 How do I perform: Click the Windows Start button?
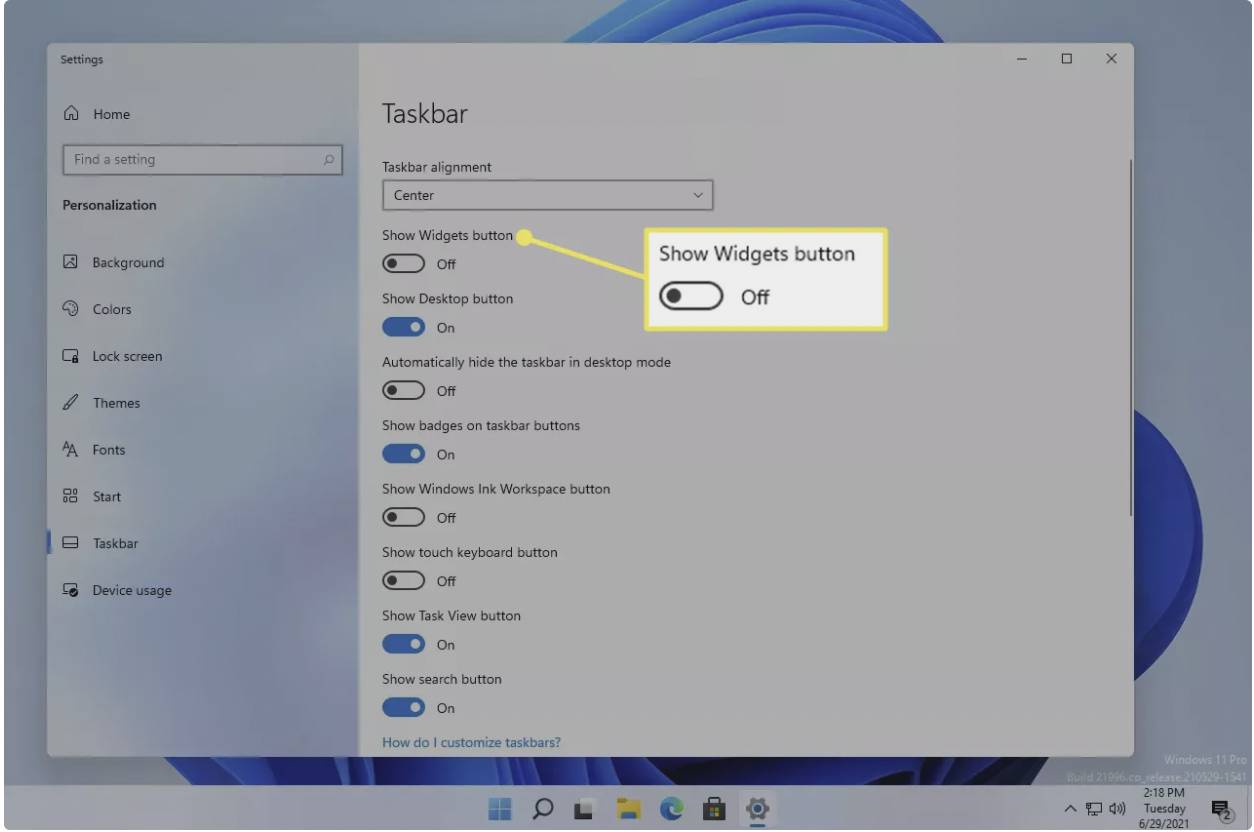[500, 808]
